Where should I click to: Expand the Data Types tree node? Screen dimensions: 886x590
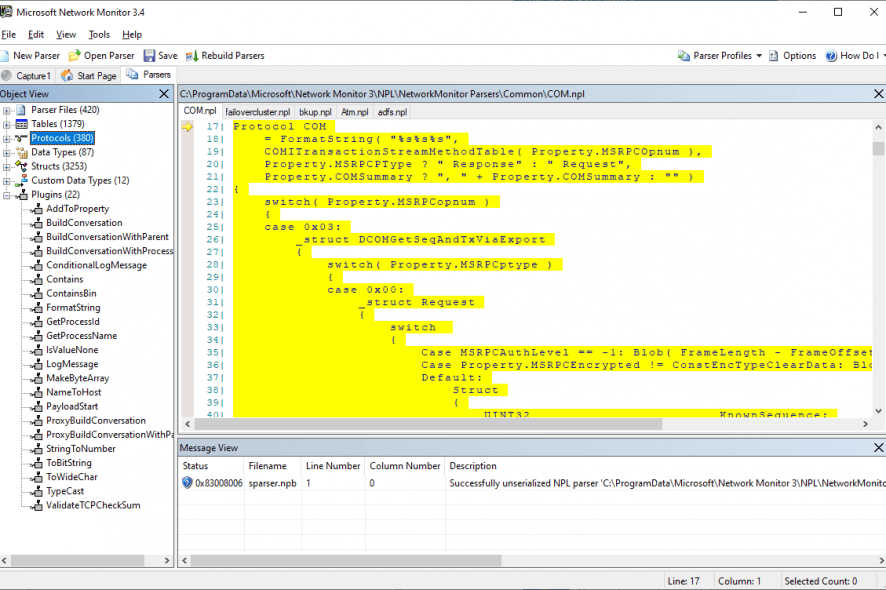pos(6,153)
